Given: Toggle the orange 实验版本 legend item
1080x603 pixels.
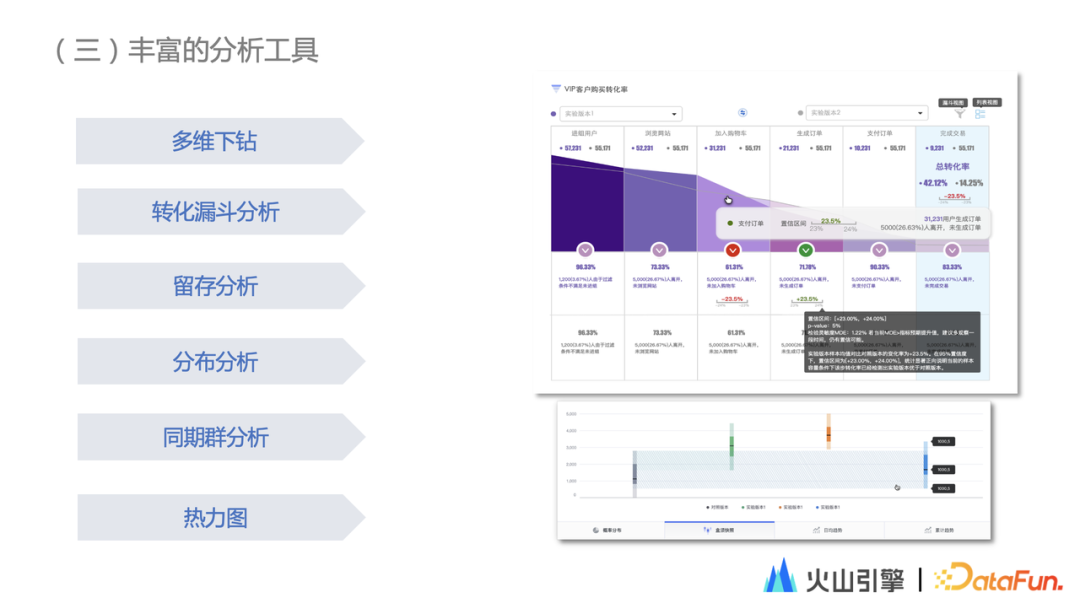Looking at the screenshot, I should (x=791, y=507).
